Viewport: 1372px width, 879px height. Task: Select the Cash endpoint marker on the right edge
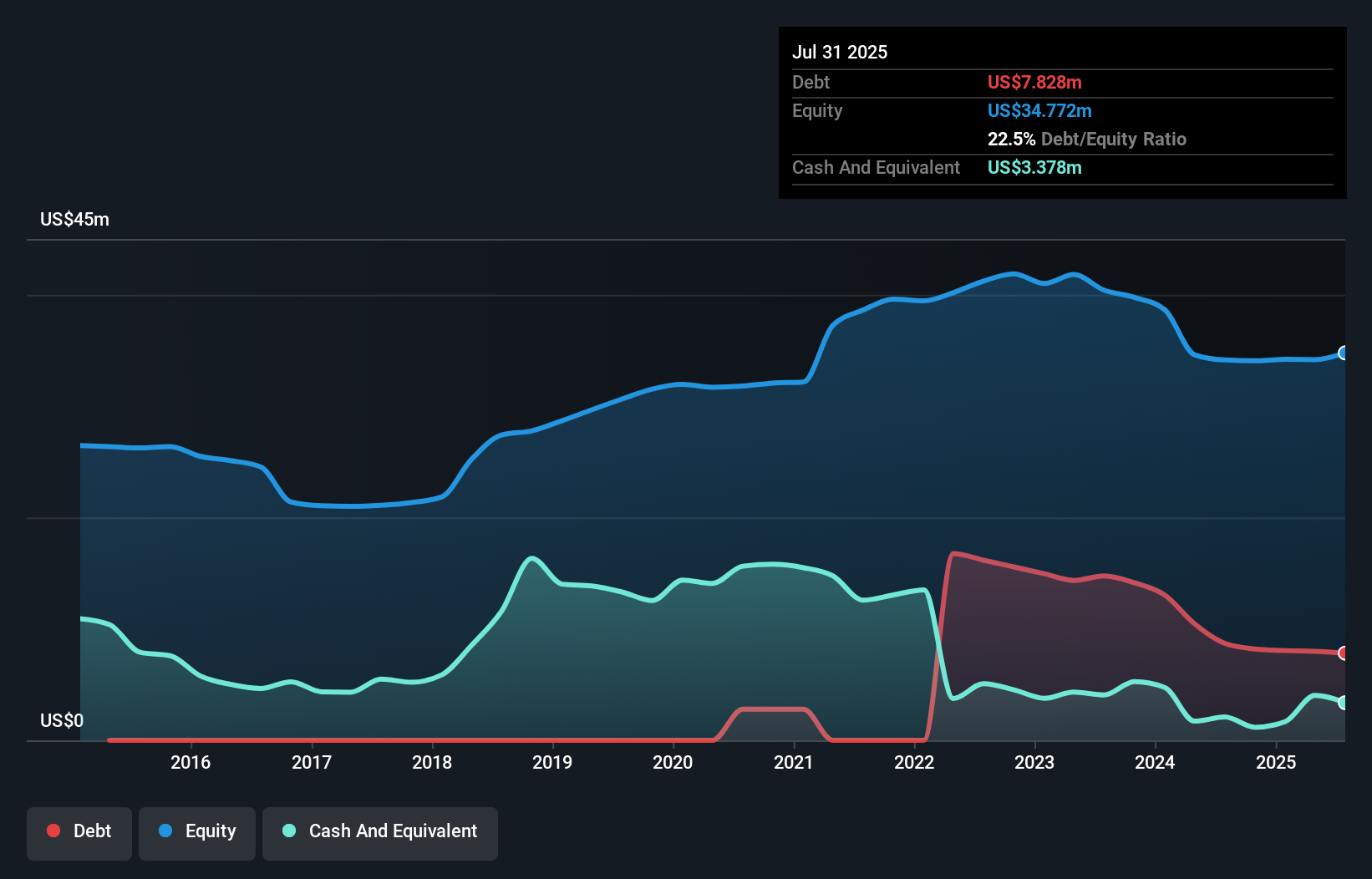click(1343, 704)
